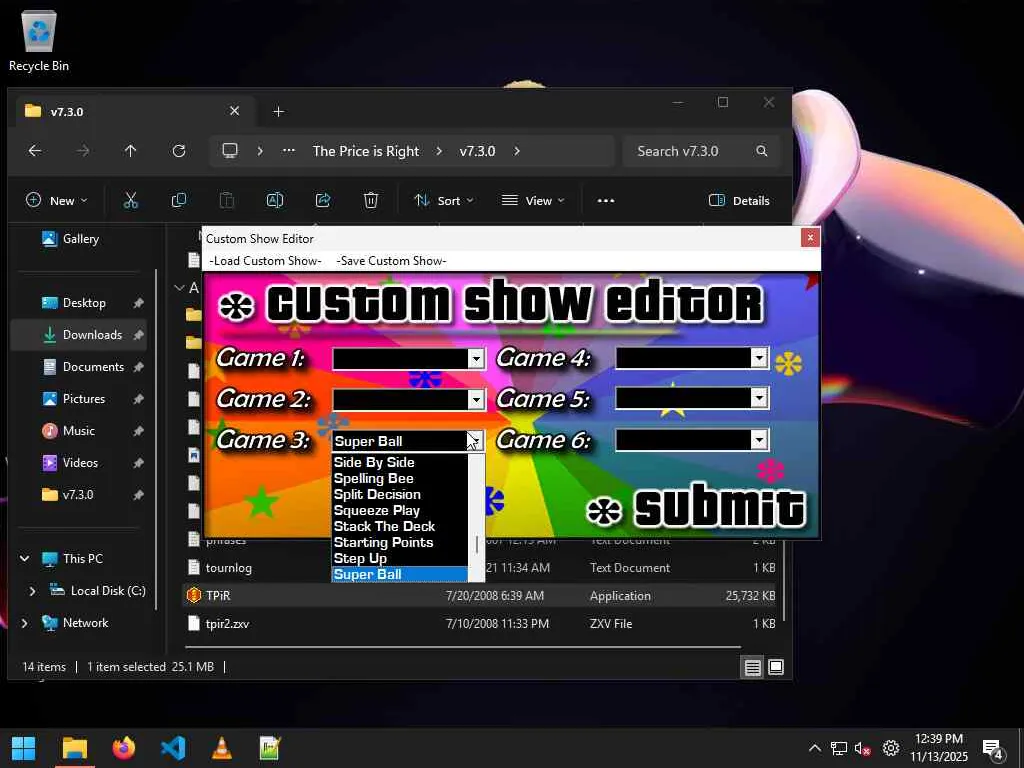
Task: Open the green notepad app in taskbar
Action: [270, 748]
